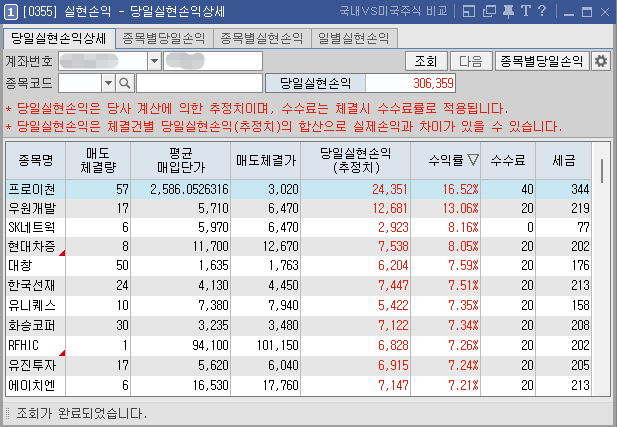Viewport: 617px width, 427px height.
Task: Click the 종목코드 input field
Action: pos(80,83)
